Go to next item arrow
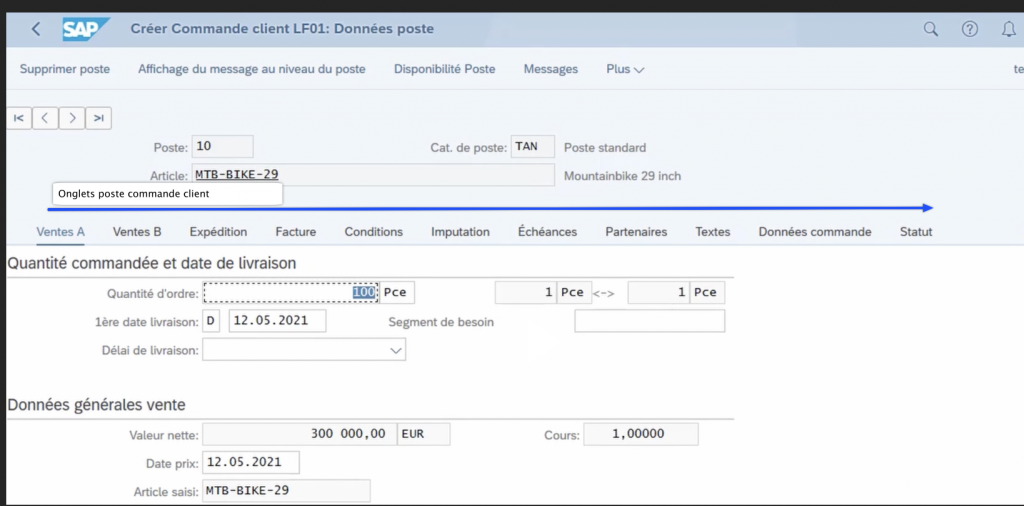 click(x=71, y=118)
